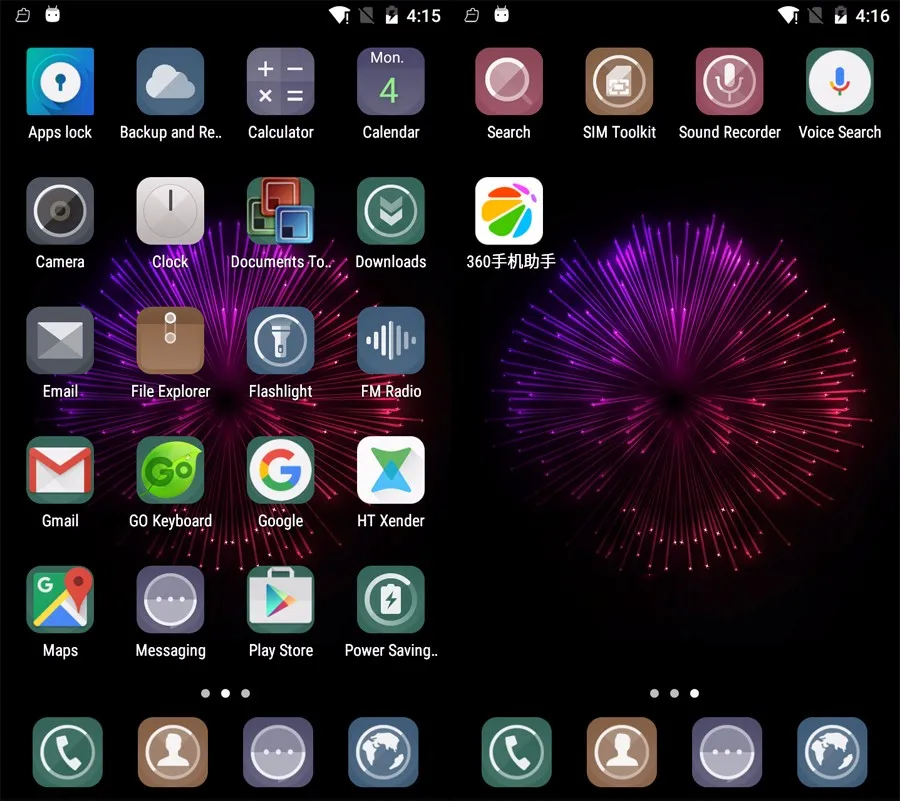Open the Messaging app in the app grid
Image resolution: width=900 pixels, height=801 pixels.
[170, 600]
